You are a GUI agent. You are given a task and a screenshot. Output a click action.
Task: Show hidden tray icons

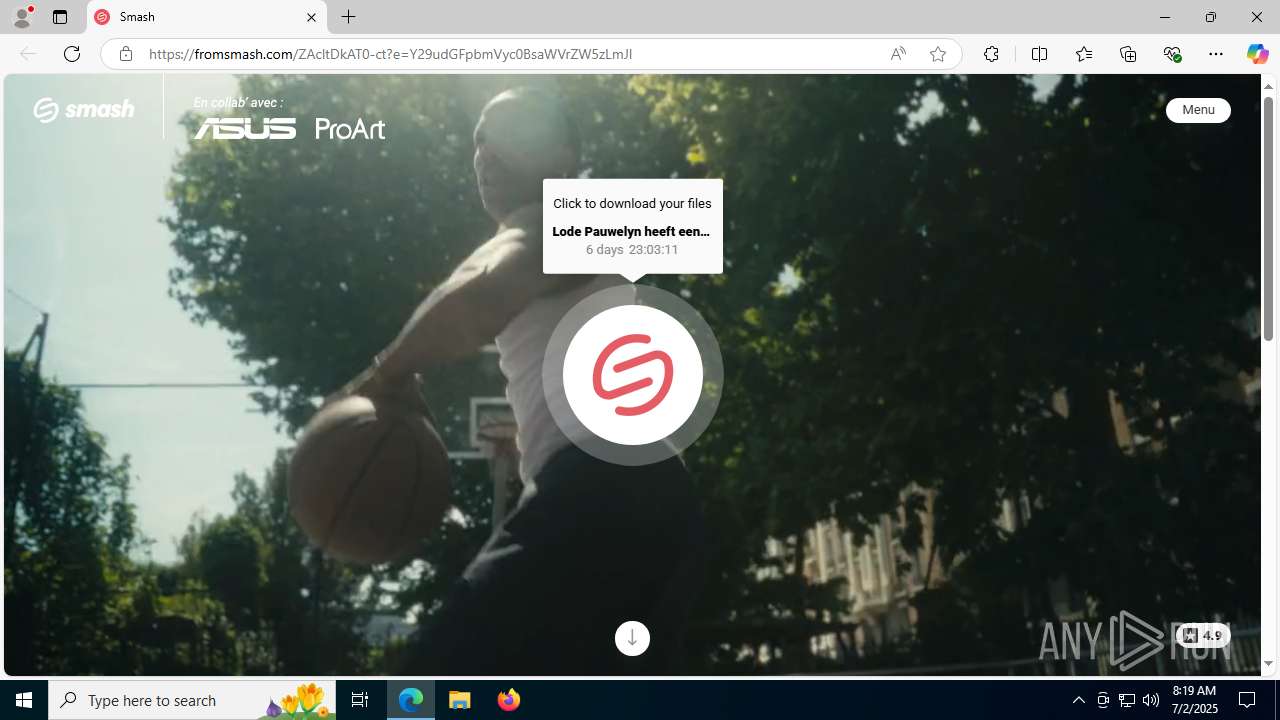1078,700
